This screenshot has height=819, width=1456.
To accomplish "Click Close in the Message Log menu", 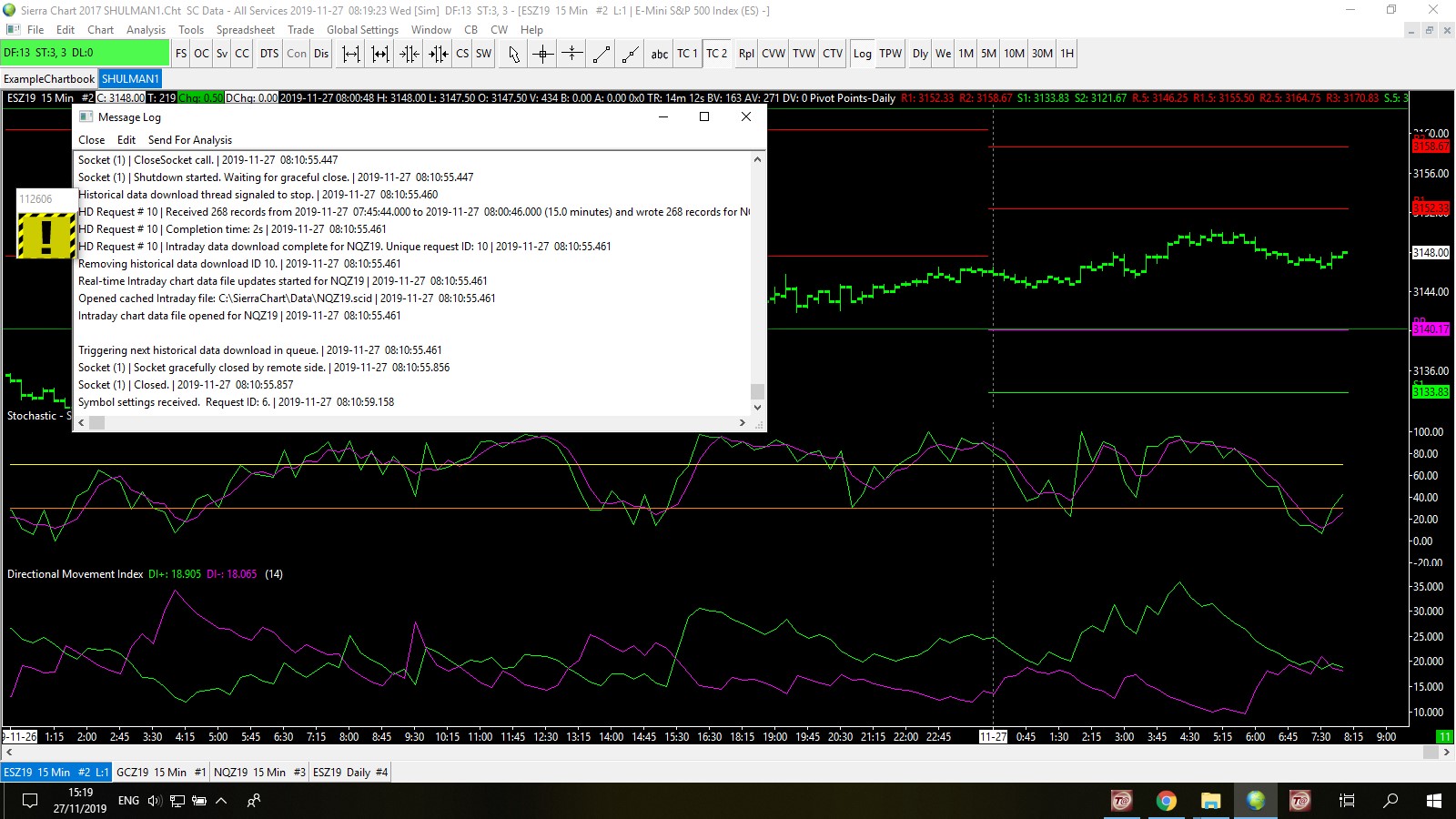I will pos(91,140).
